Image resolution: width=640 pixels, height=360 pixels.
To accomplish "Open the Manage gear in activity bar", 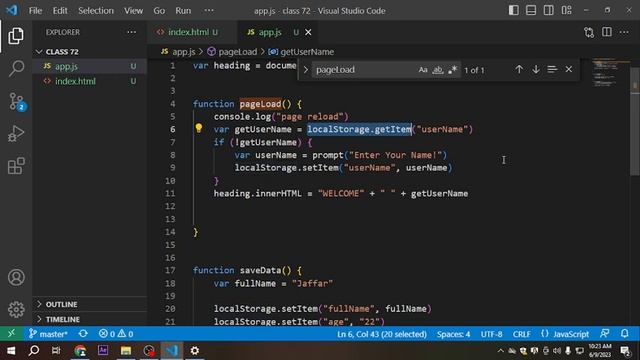I will pyautogui.click(x=16, y=309).
